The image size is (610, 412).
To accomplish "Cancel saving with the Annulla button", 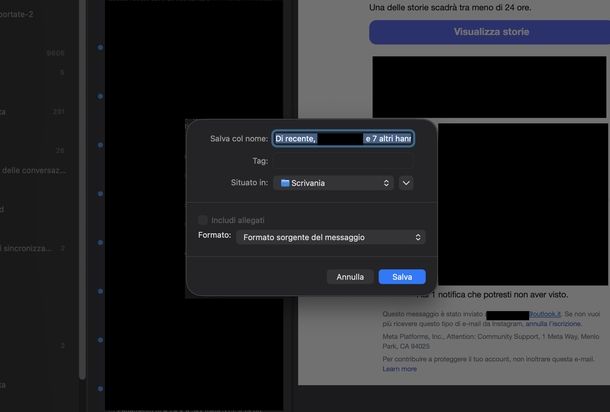I will coord(350,277).
